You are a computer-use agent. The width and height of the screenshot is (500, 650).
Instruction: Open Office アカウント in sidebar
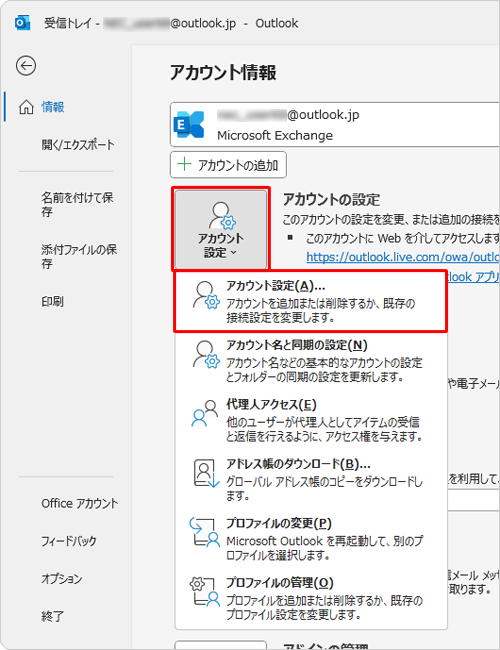80,503
